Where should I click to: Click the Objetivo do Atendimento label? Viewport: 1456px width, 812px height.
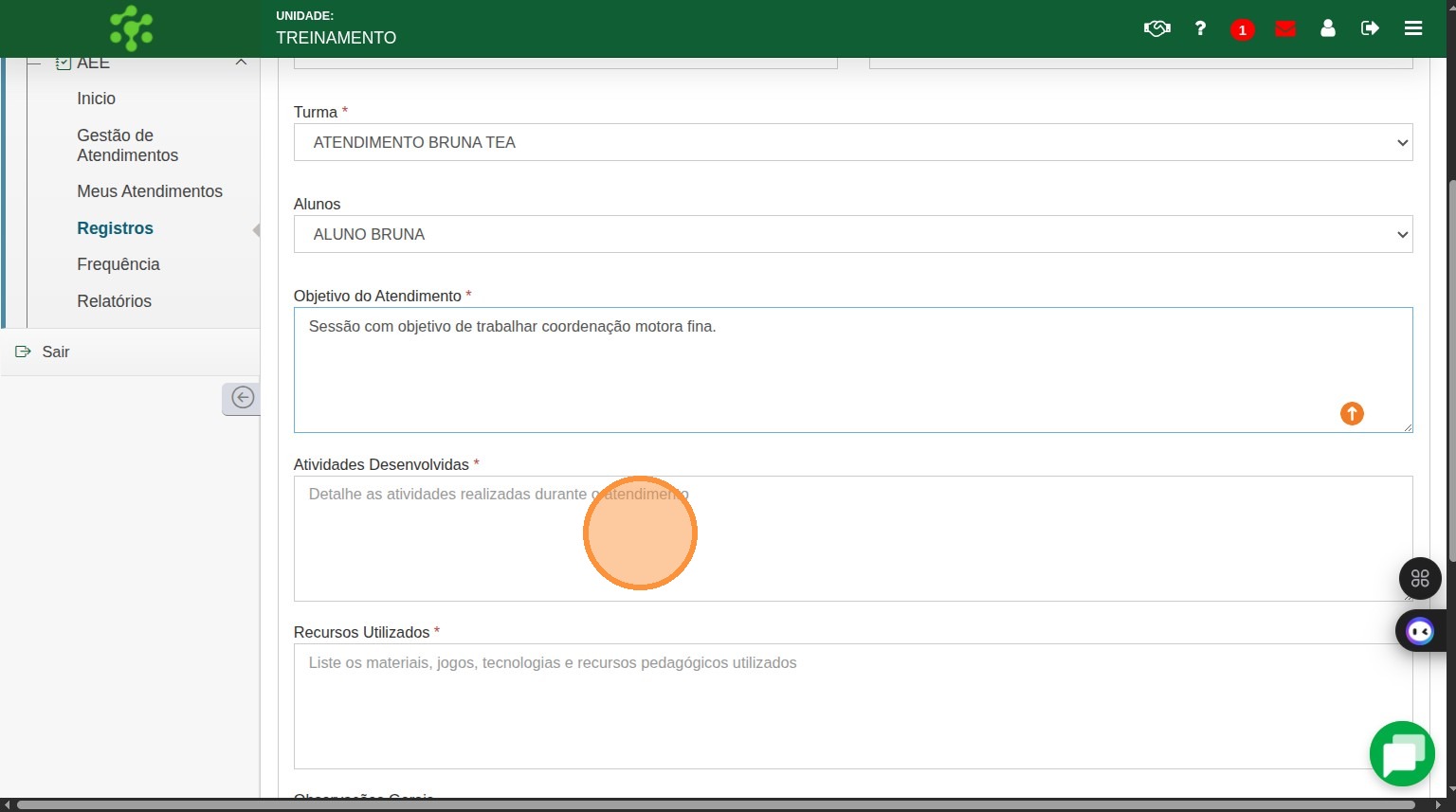[x=377, y=296]
